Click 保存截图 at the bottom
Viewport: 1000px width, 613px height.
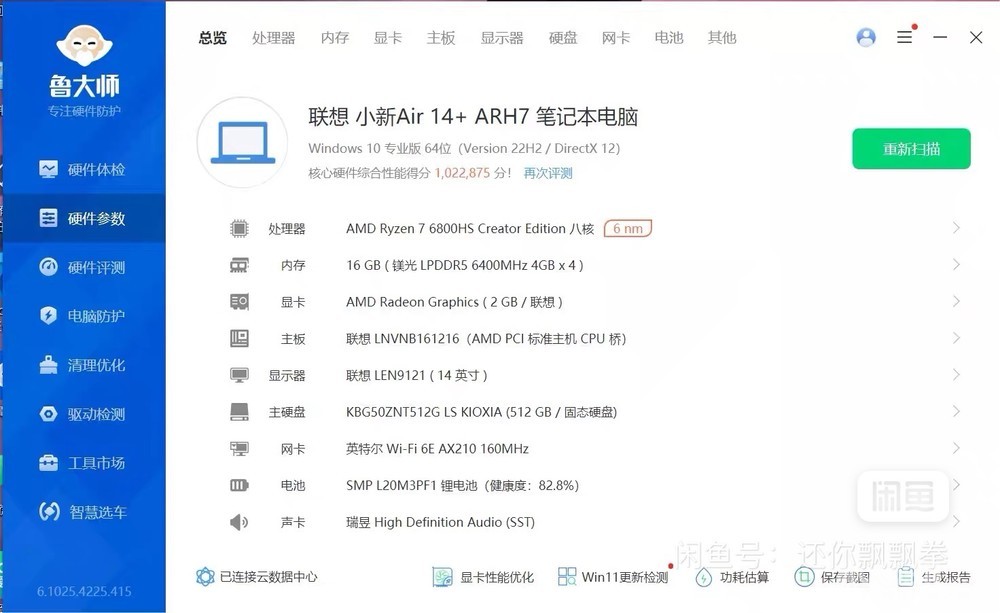coord(833,577)
